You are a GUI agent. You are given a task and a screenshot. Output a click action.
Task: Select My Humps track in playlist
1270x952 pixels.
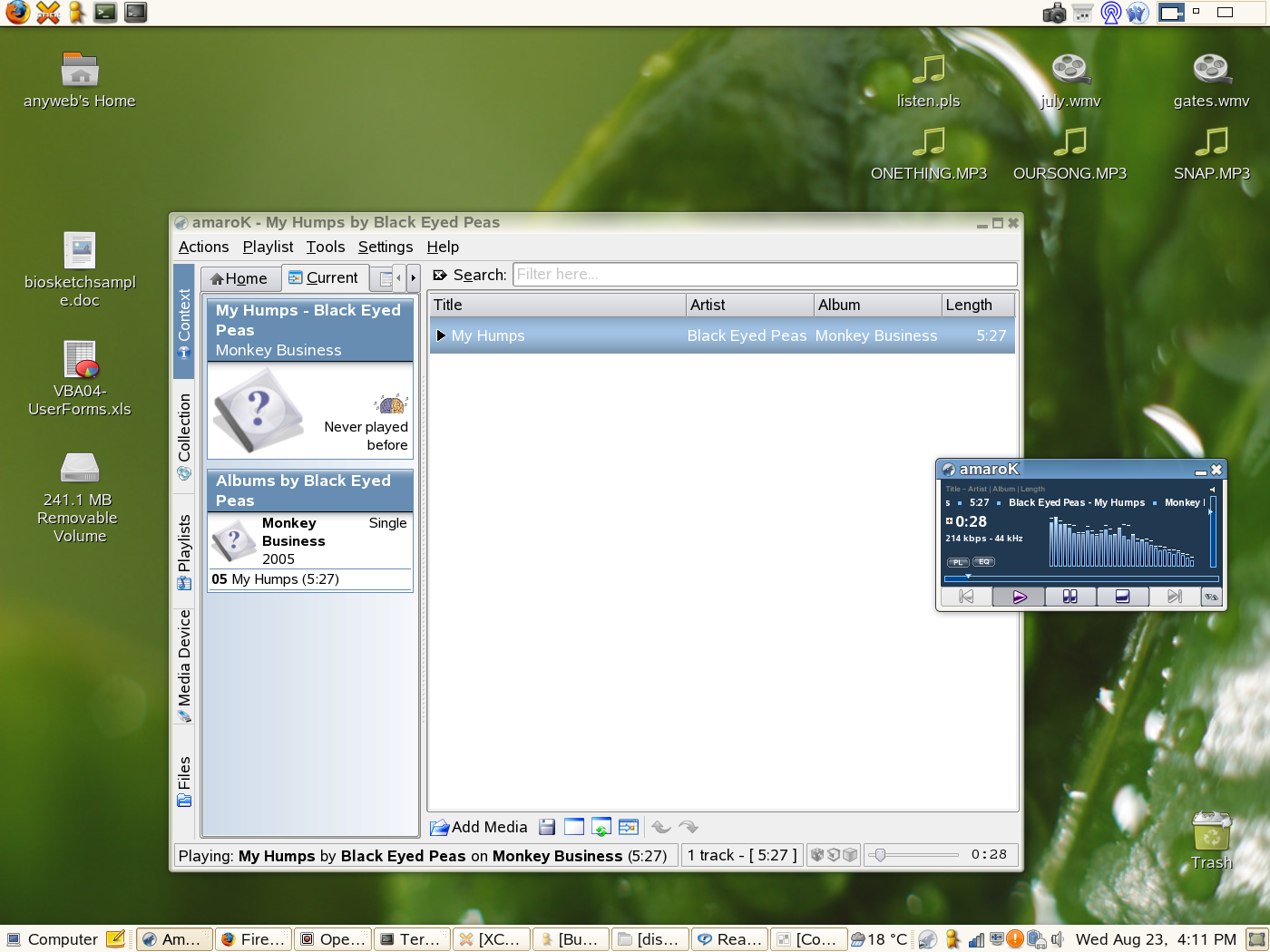[x=722, y=335]
